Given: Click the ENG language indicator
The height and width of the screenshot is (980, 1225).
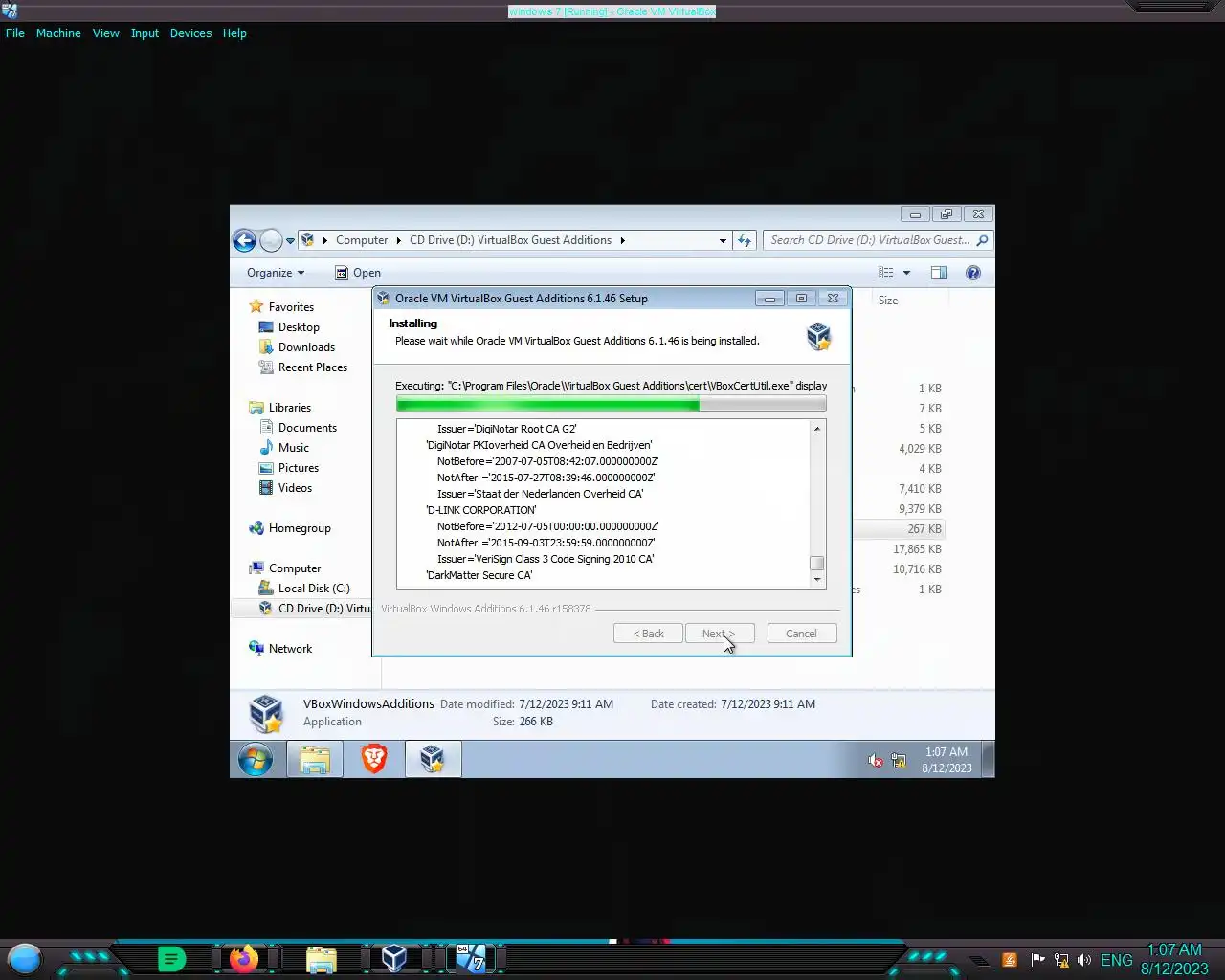Looking at the screenshot, I should 1116,960.
